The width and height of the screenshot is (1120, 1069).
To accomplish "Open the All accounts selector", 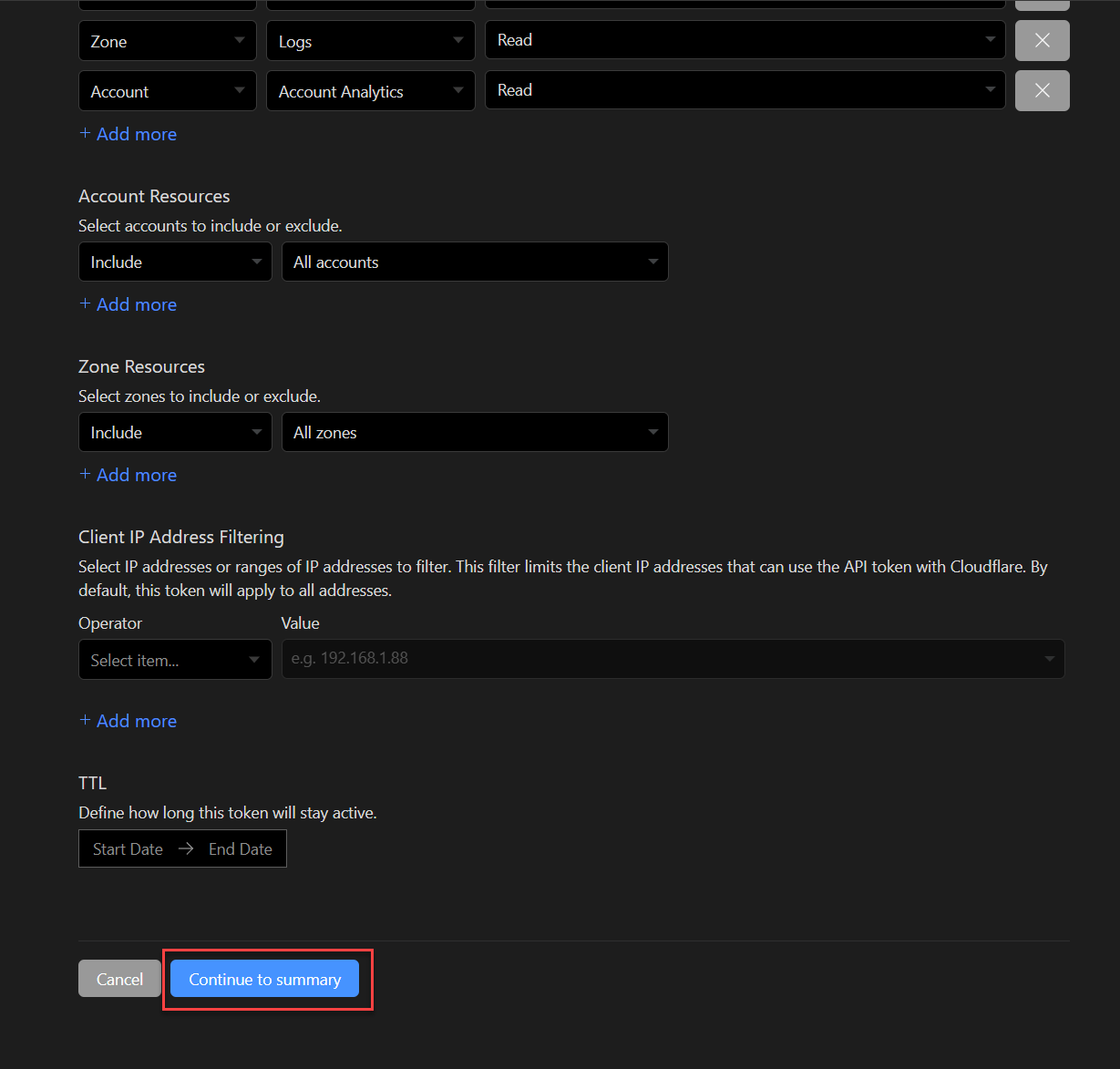I will point(475,262).
